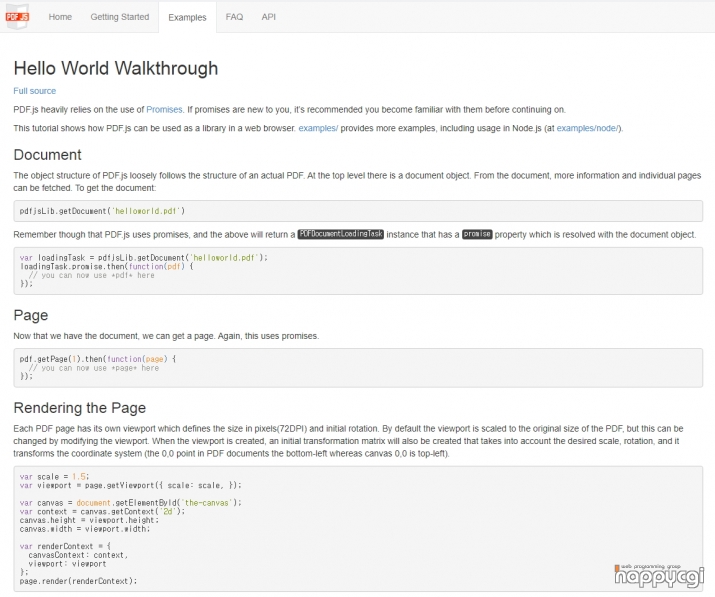Open the examples/ link
The width and height of the screenshot is (715, 597).
(x=318, y=128)
